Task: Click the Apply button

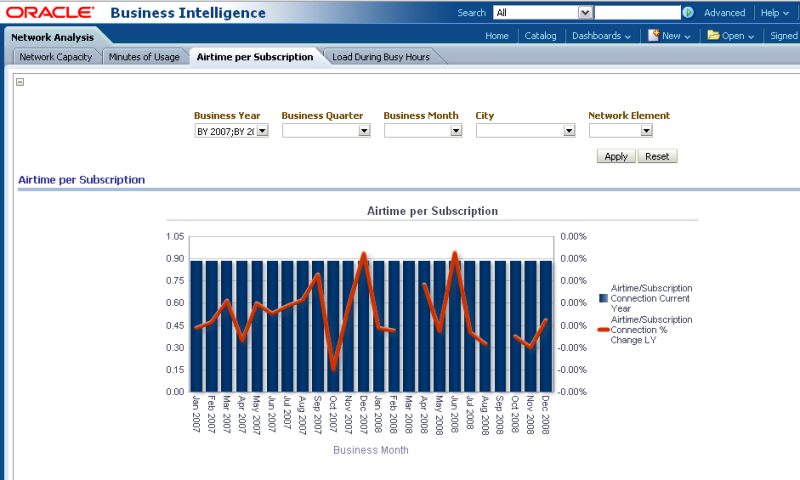Action: point(616,157)
